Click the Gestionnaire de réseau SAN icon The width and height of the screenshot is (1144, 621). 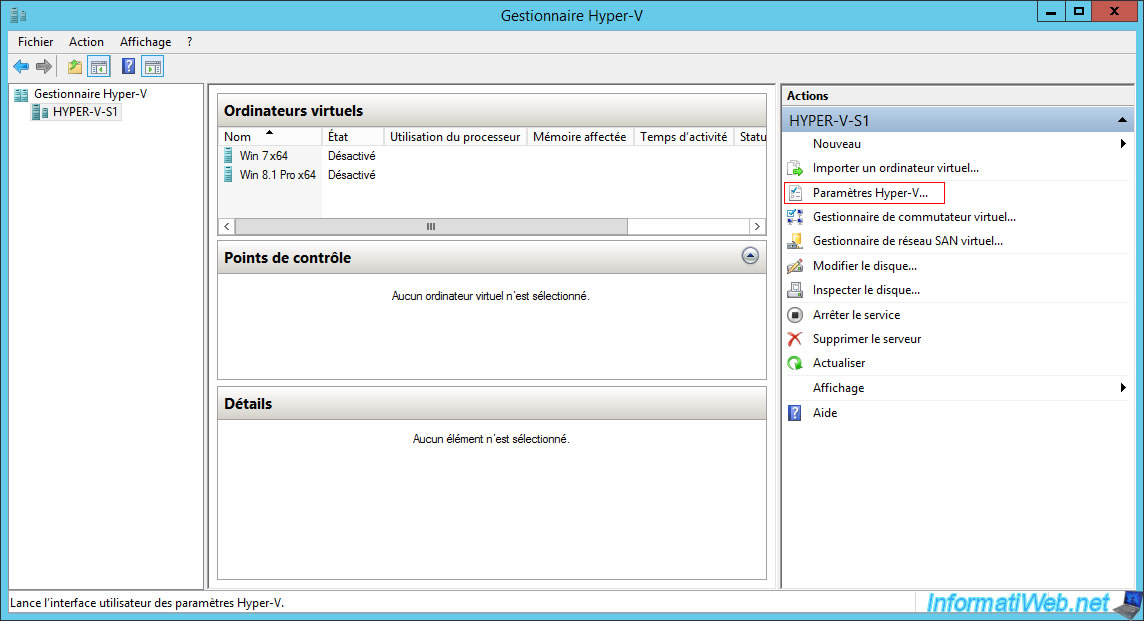click(x=795, y=241)
